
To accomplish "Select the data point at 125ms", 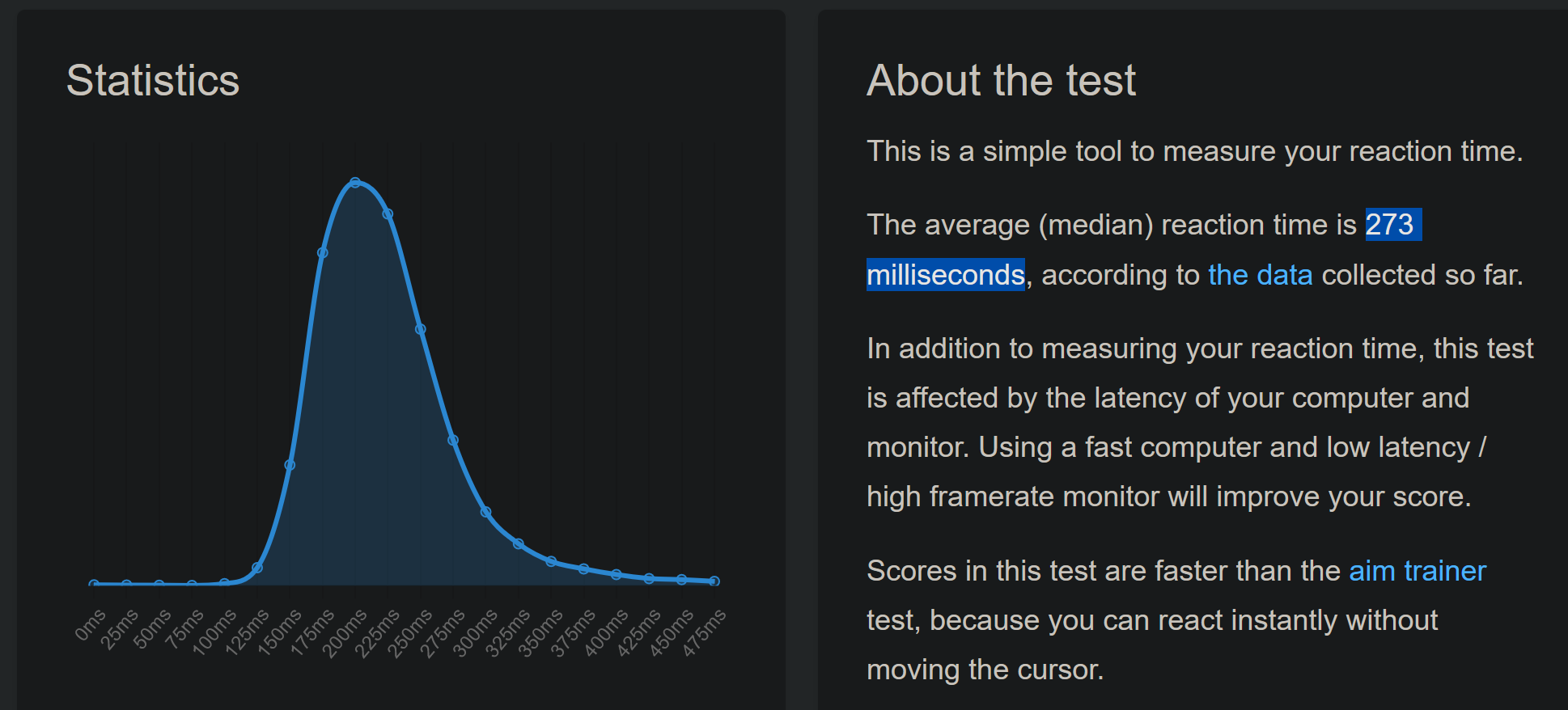I will point(257,568).
